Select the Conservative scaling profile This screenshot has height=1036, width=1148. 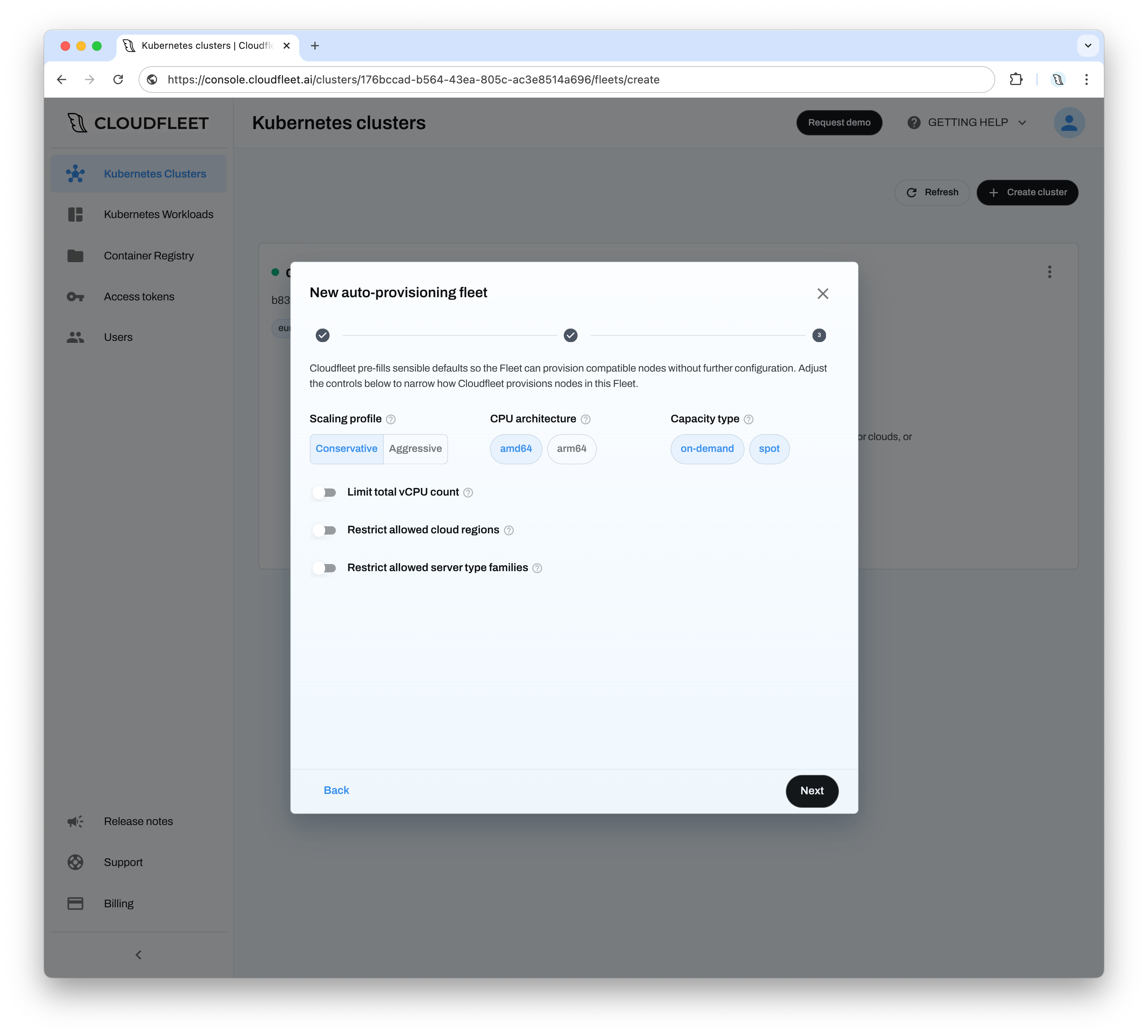(346, 449)
